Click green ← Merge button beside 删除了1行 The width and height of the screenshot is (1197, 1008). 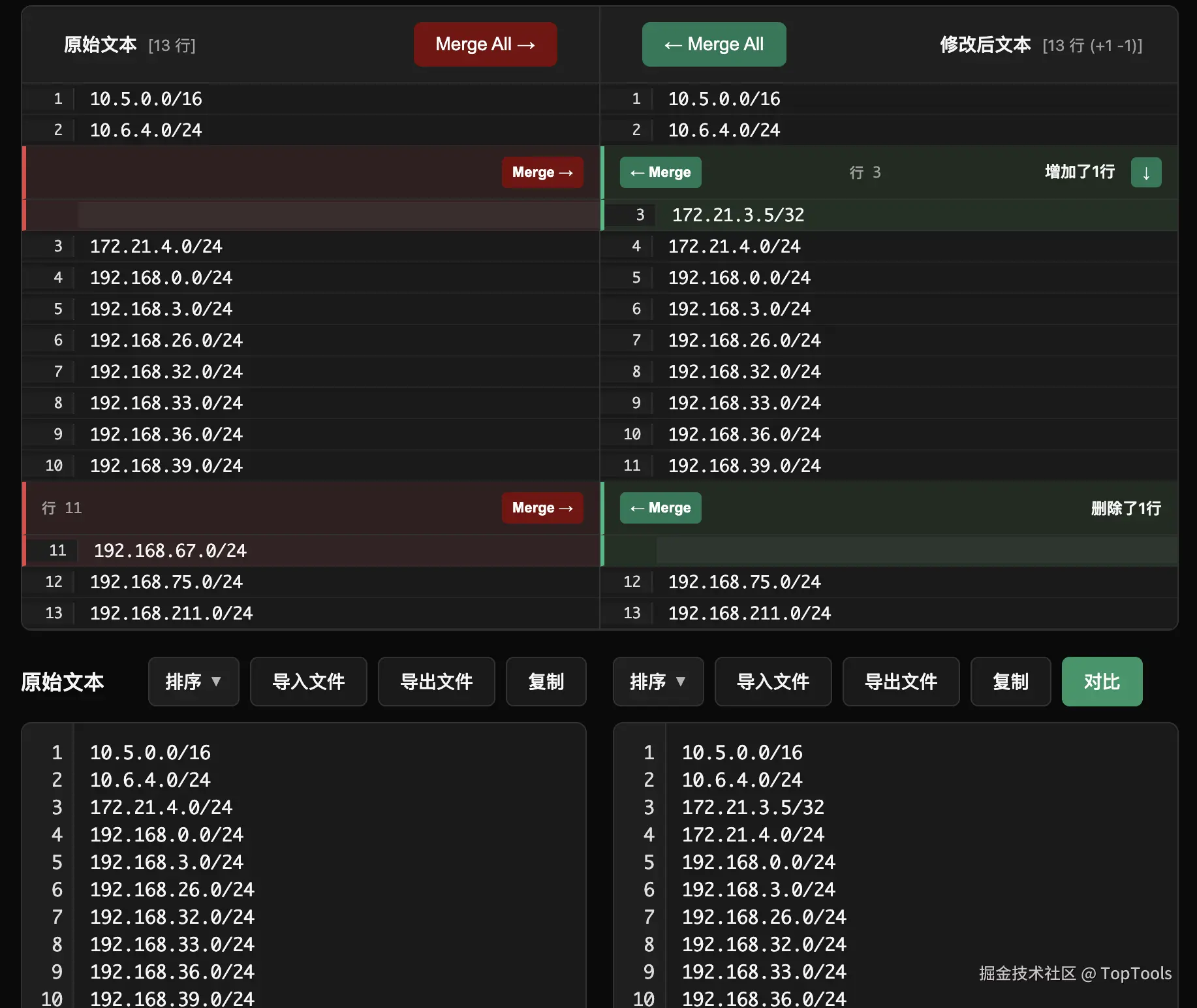click(661, 508)
